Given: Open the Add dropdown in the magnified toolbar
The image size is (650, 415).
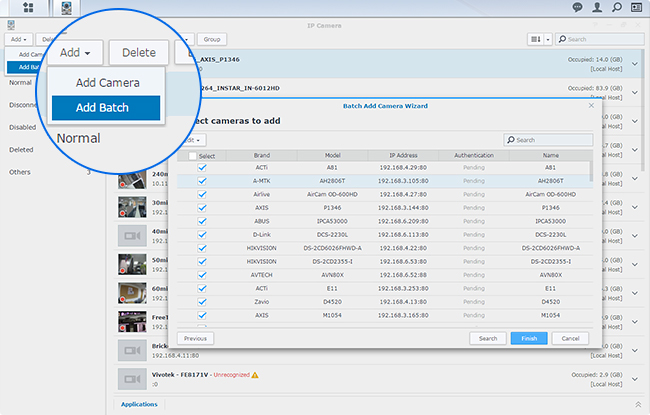Looking at the screenshot, I should click(76, 52).
